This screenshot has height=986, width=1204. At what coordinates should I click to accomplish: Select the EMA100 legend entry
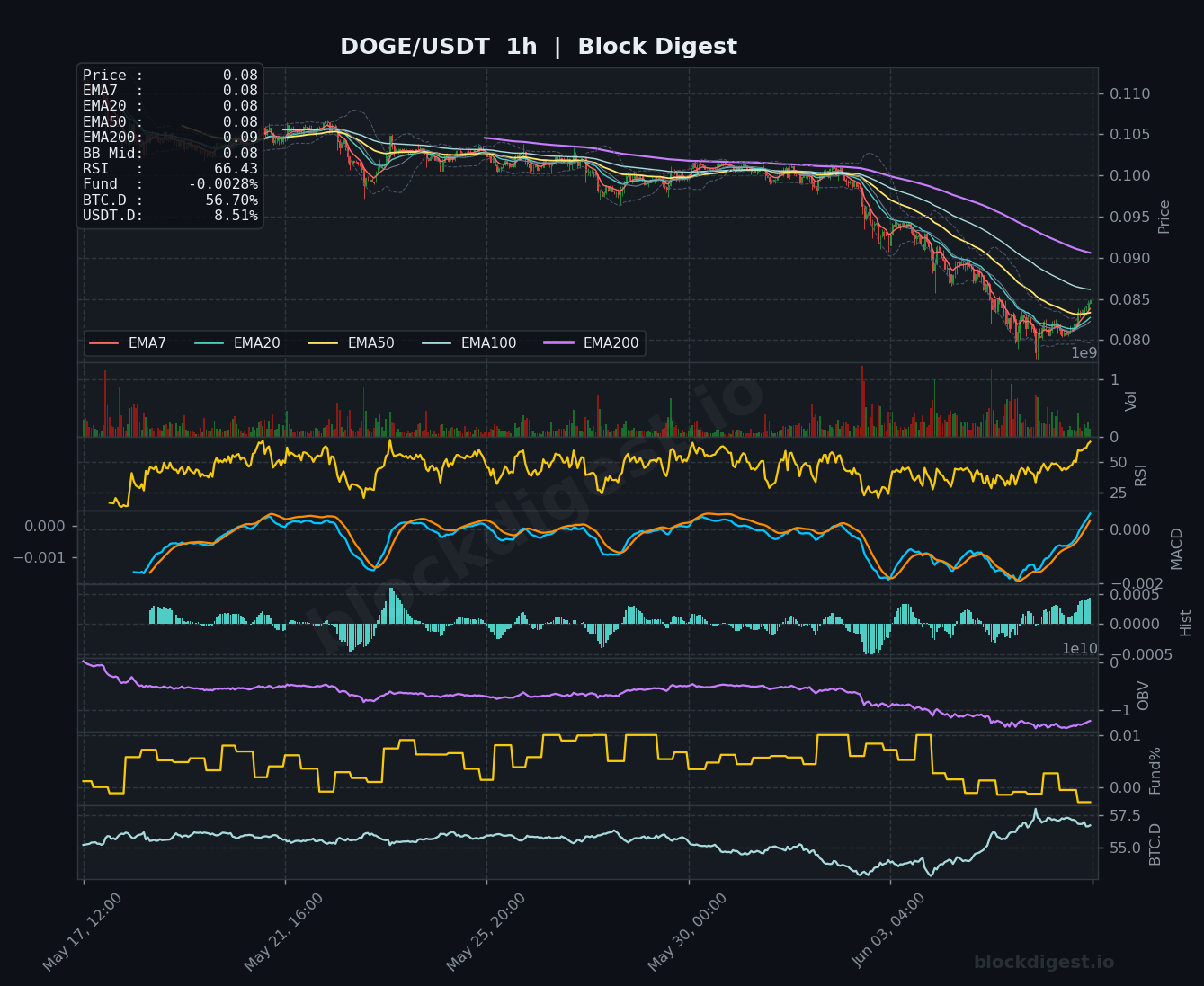pyautogui.click(x=469, y=343)
